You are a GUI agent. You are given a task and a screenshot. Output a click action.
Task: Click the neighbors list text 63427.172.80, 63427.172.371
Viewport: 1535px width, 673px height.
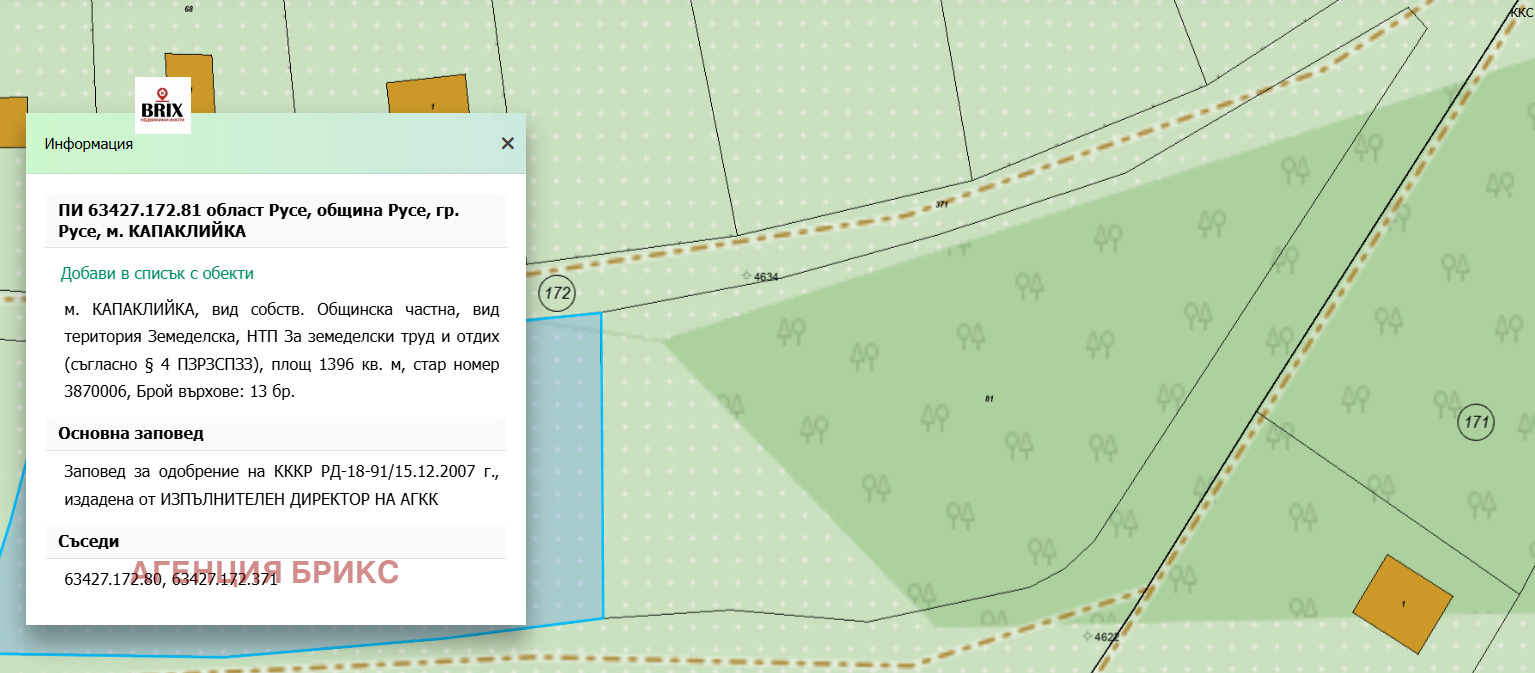170,580
